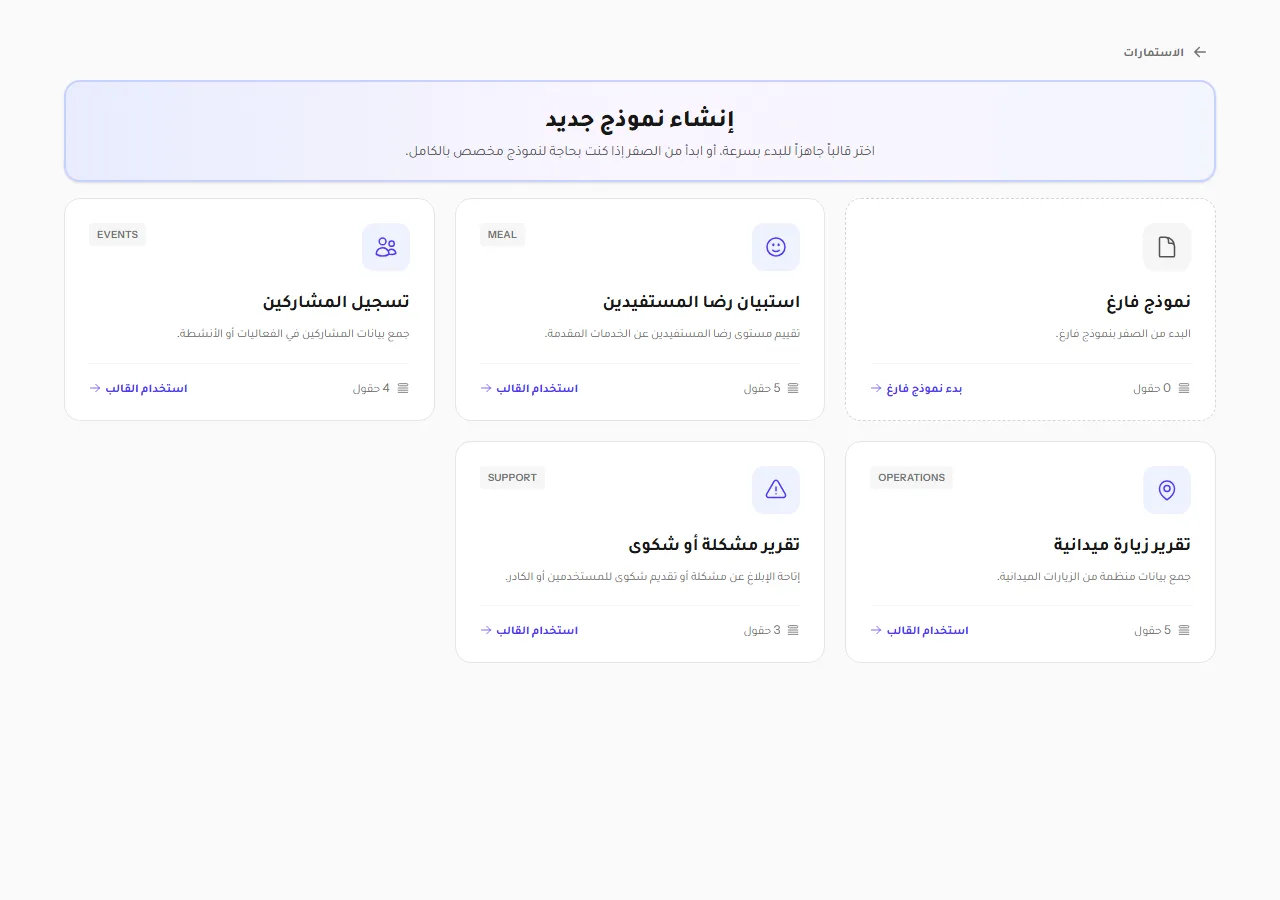Click the fields list icon next to 0 حقول
The height and width of the screenshot is (900, 1280).
pos(1184,388)
